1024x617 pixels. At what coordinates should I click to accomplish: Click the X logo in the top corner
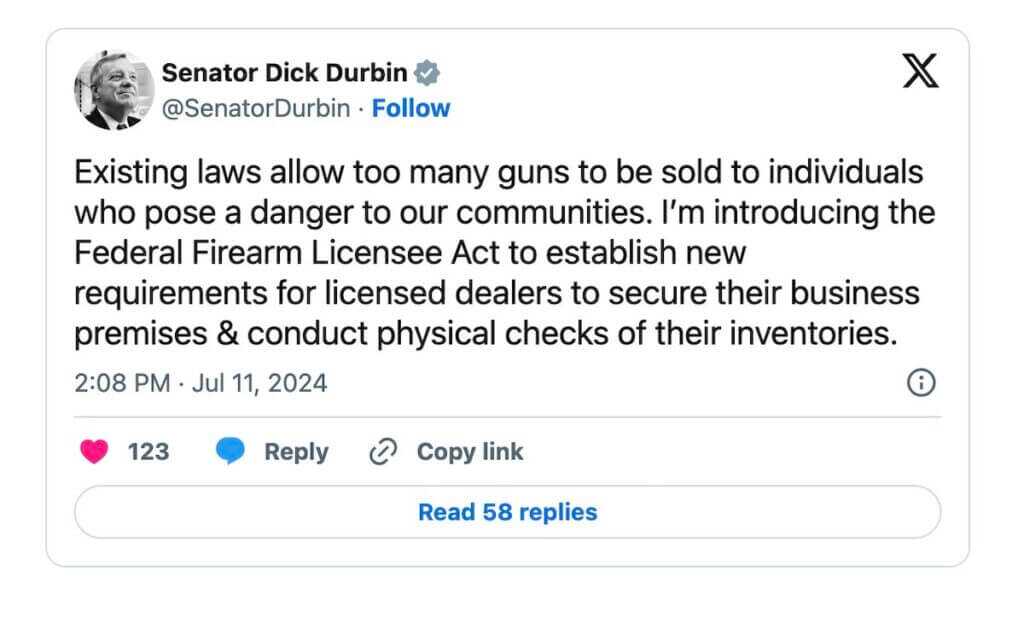click(921, 70)
